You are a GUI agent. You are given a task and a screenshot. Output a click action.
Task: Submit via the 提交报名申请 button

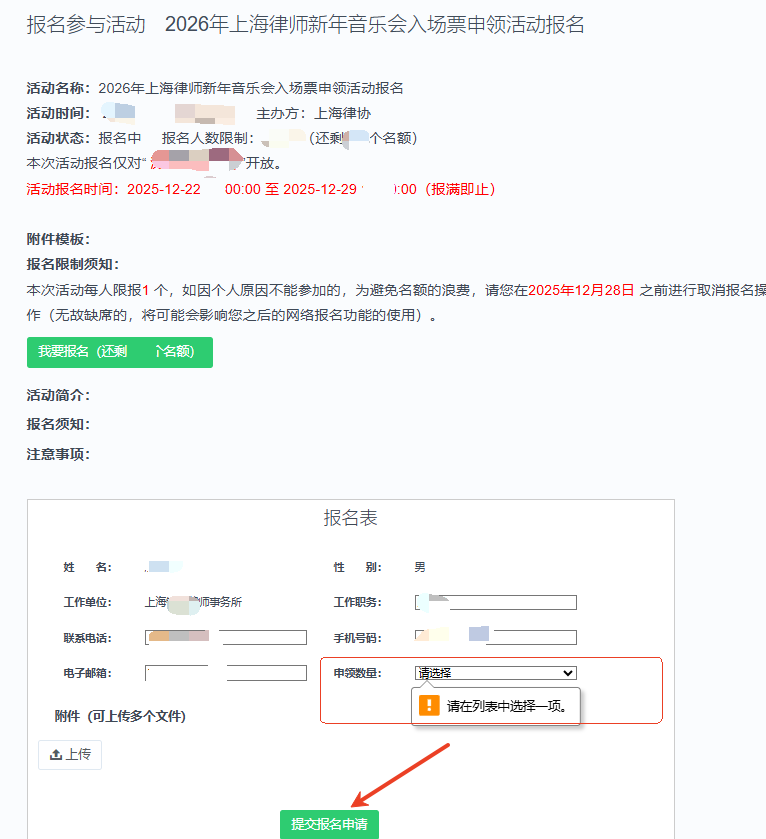click(x=329, y=824)
